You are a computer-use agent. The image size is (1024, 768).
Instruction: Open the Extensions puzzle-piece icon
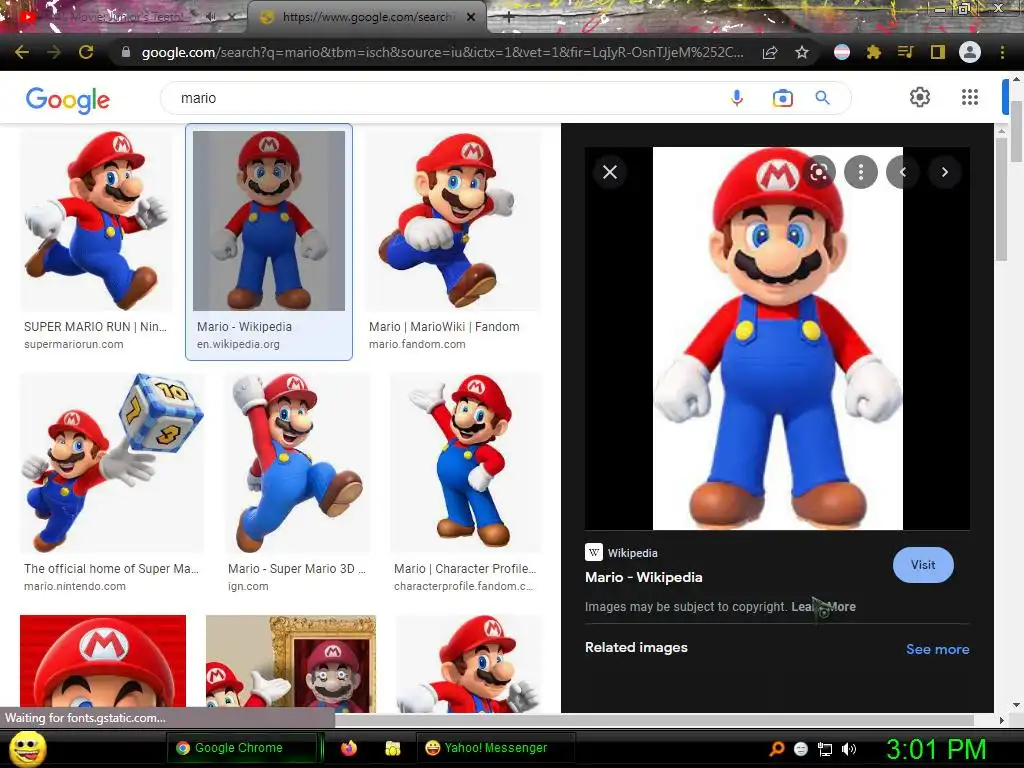tap(874, 52)
